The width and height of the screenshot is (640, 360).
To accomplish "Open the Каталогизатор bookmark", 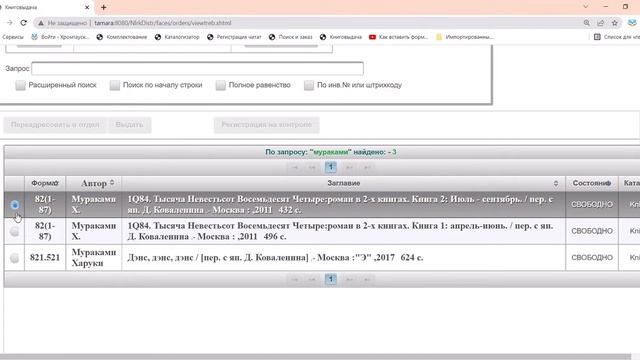I will 177,37.
